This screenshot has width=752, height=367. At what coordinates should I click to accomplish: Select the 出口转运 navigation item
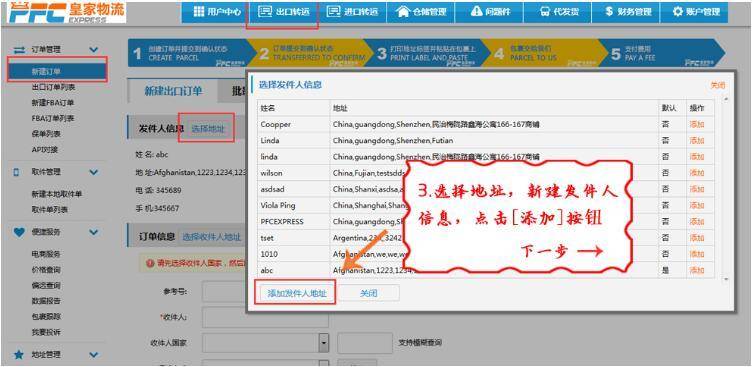coord(283,12)
